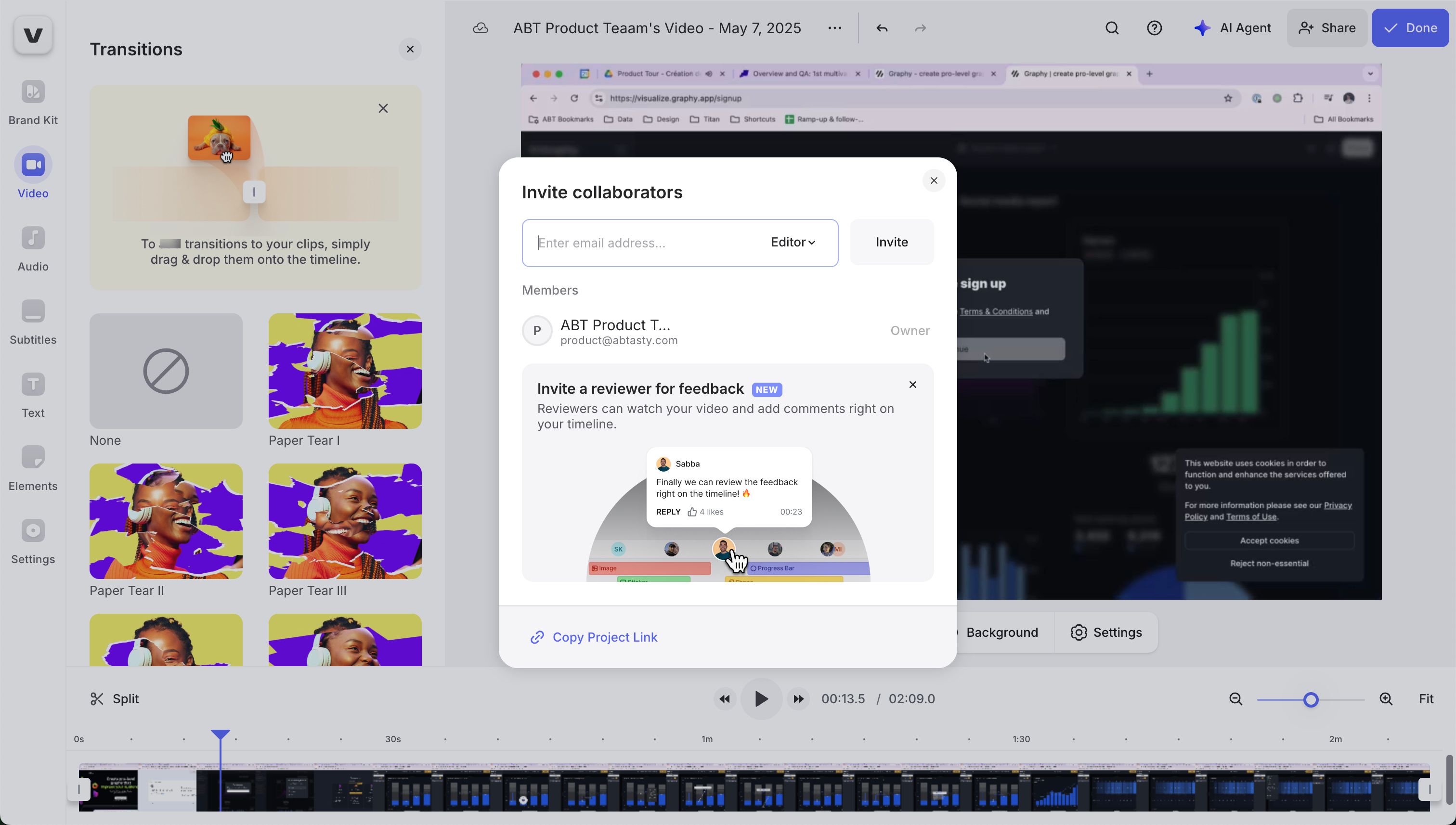This screenshot has width=1456, height=825.
Task: Open the help menu
Action: [1155, 28]
